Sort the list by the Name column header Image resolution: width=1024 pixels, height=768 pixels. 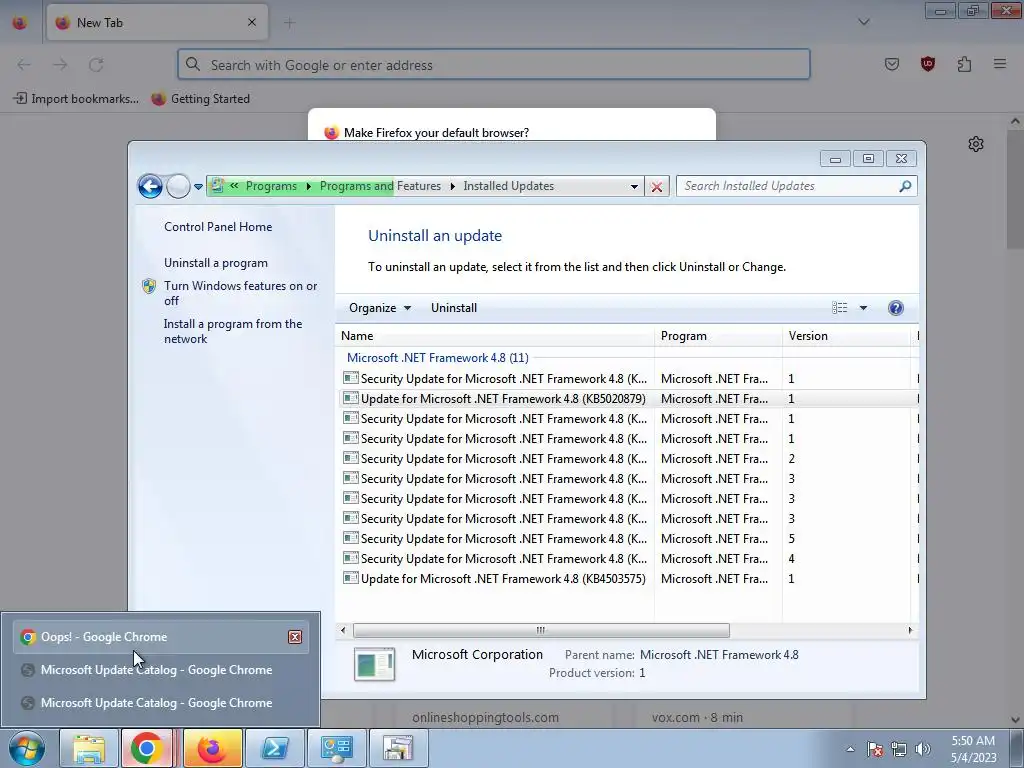(x=496, y=336)
